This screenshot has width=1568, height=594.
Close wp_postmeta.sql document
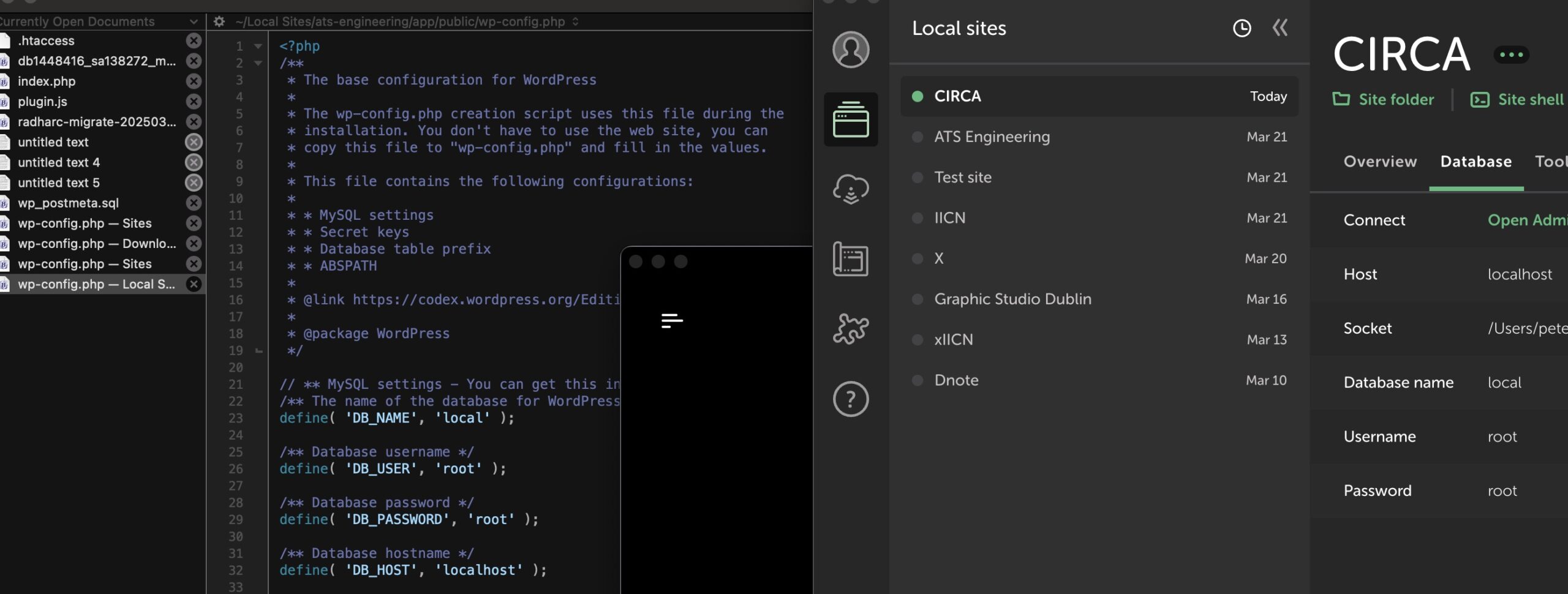tap(194, 203)
